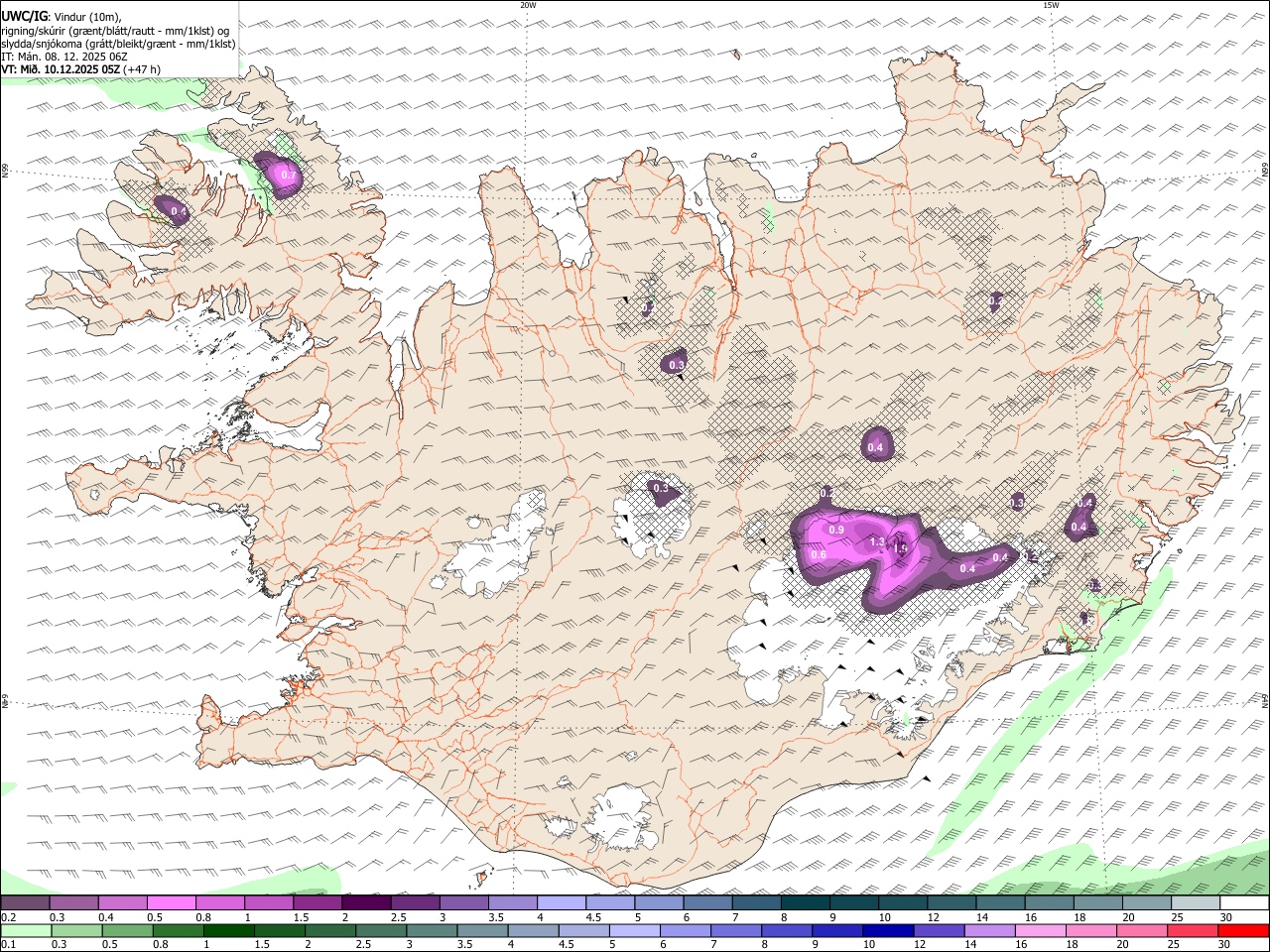Click the '4.5' label in the upper legend row

(593, 917)
